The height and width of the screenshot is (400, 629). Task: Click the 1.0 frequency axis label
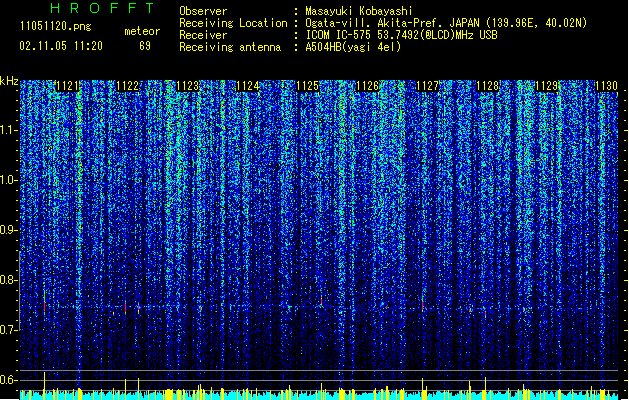[x=8, y=180]
